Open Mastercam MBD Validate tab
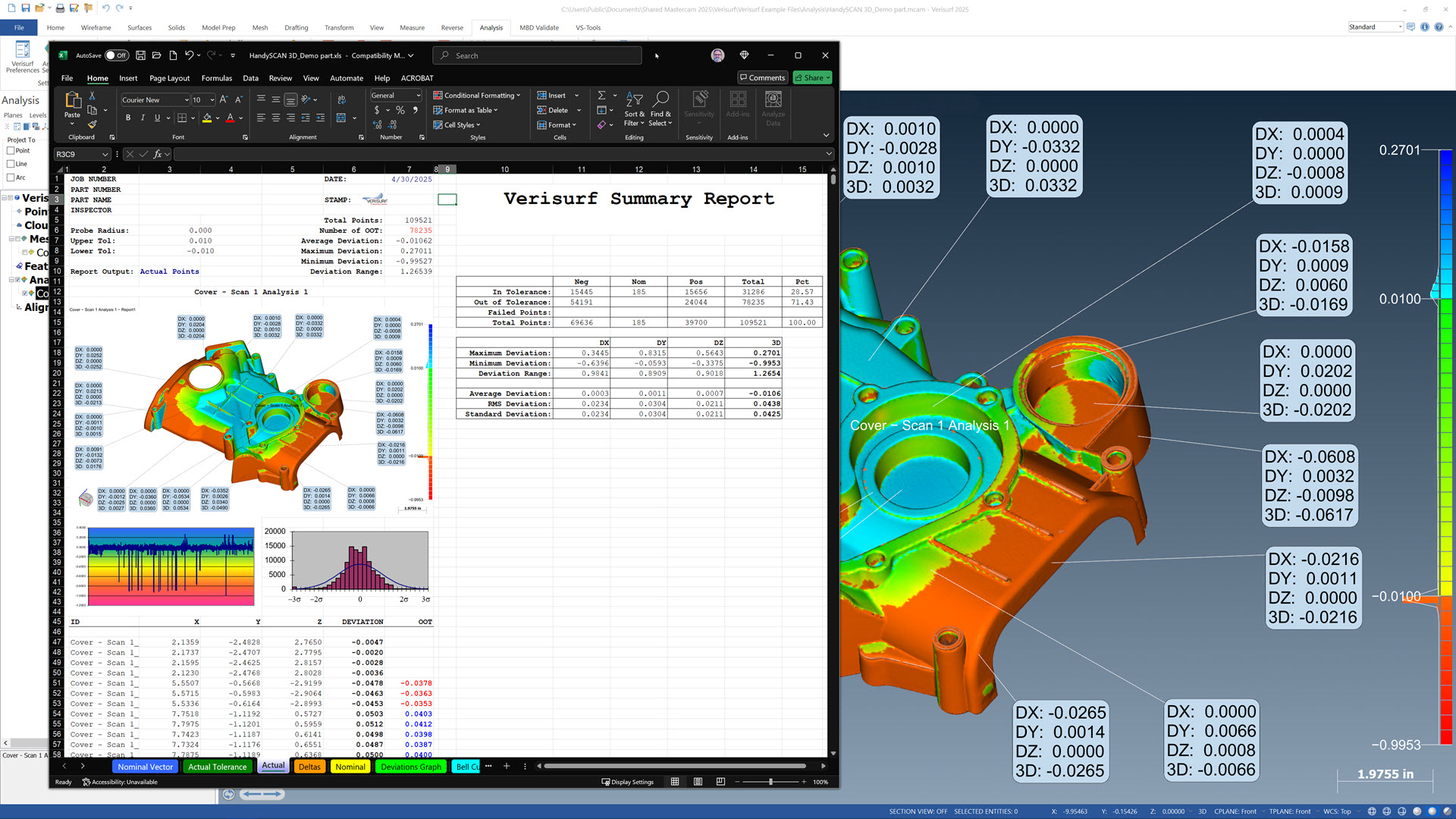1456x819 pixels. tap(539, 28)
